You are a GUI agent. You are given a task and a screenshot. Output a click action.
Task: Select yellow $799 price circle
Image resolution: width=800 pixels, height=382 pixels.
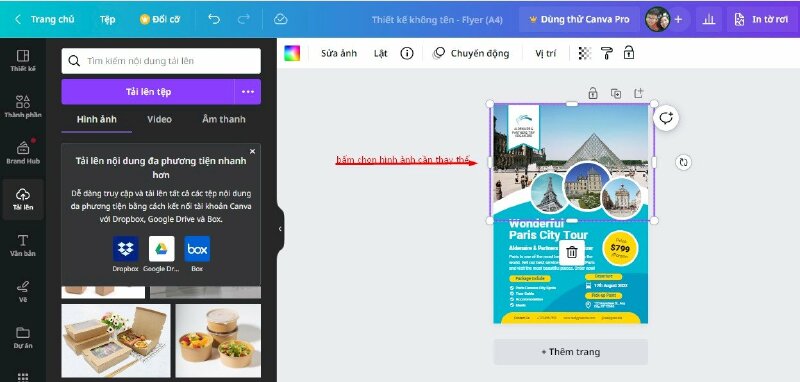(x=620, y=248)
